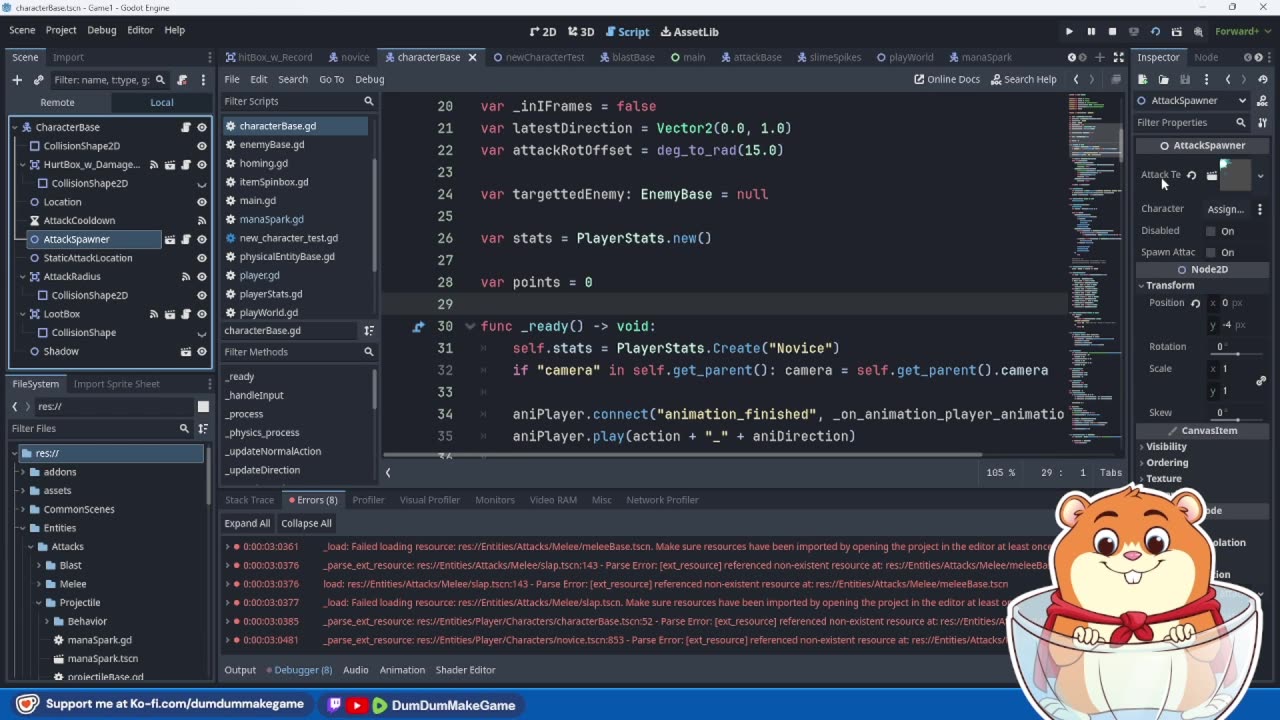Run a specific scene via clapperboard icon
The height and width of the screenshot is (720, 1280).
click(x=1176, y=31)
